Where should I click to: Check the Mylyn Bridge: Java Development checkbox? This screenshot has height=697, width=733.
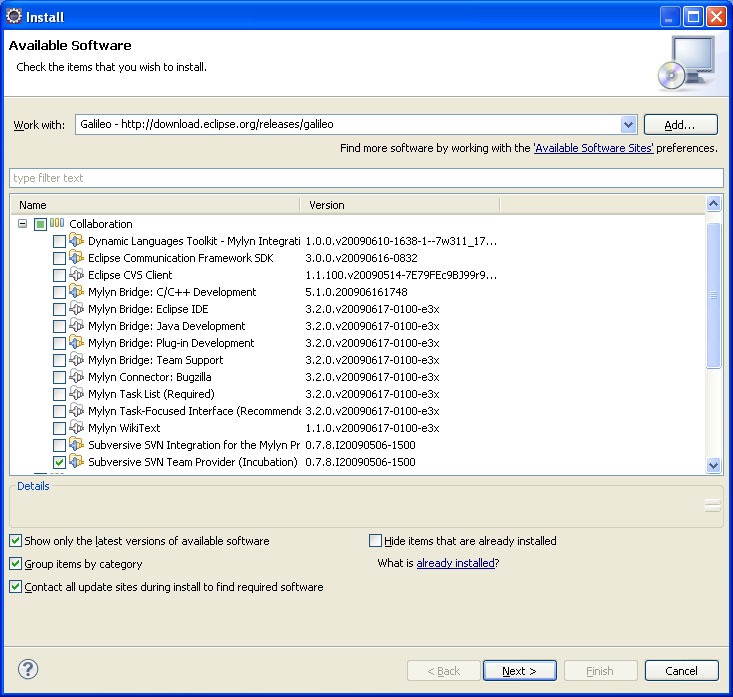point(59,326)
